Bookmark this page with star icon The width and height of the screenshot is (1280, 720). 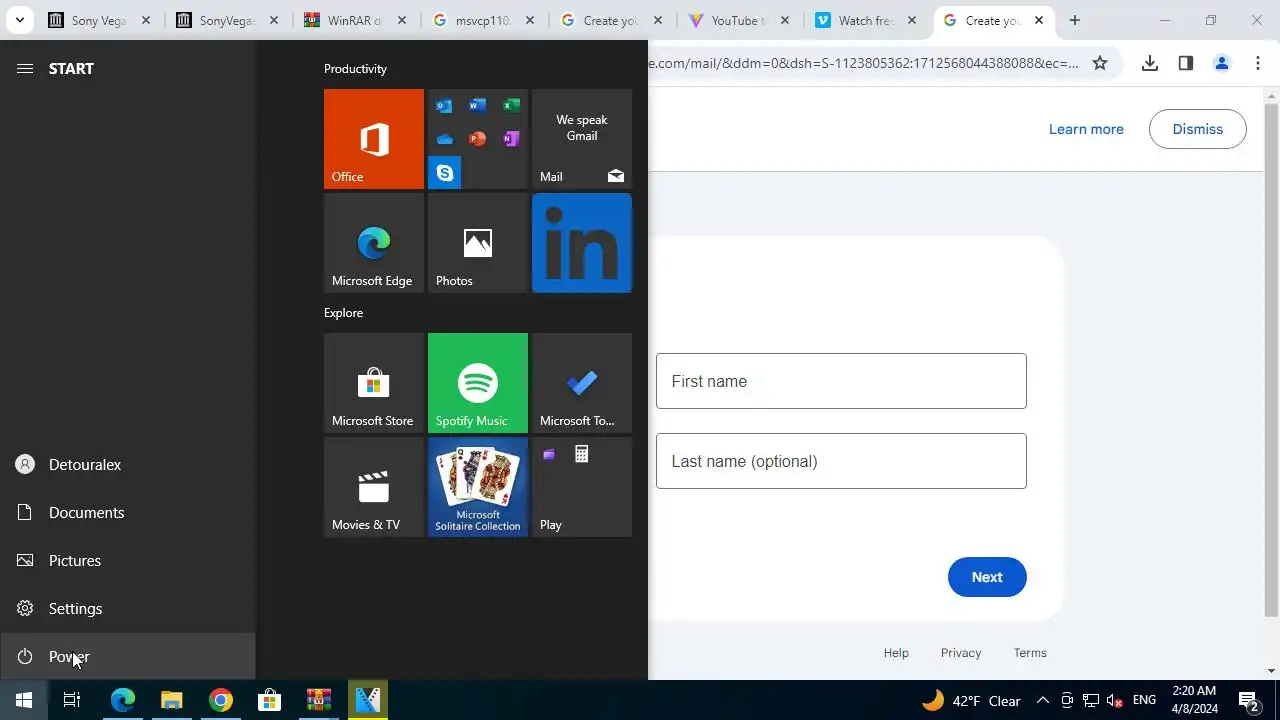pos(1100,63)
